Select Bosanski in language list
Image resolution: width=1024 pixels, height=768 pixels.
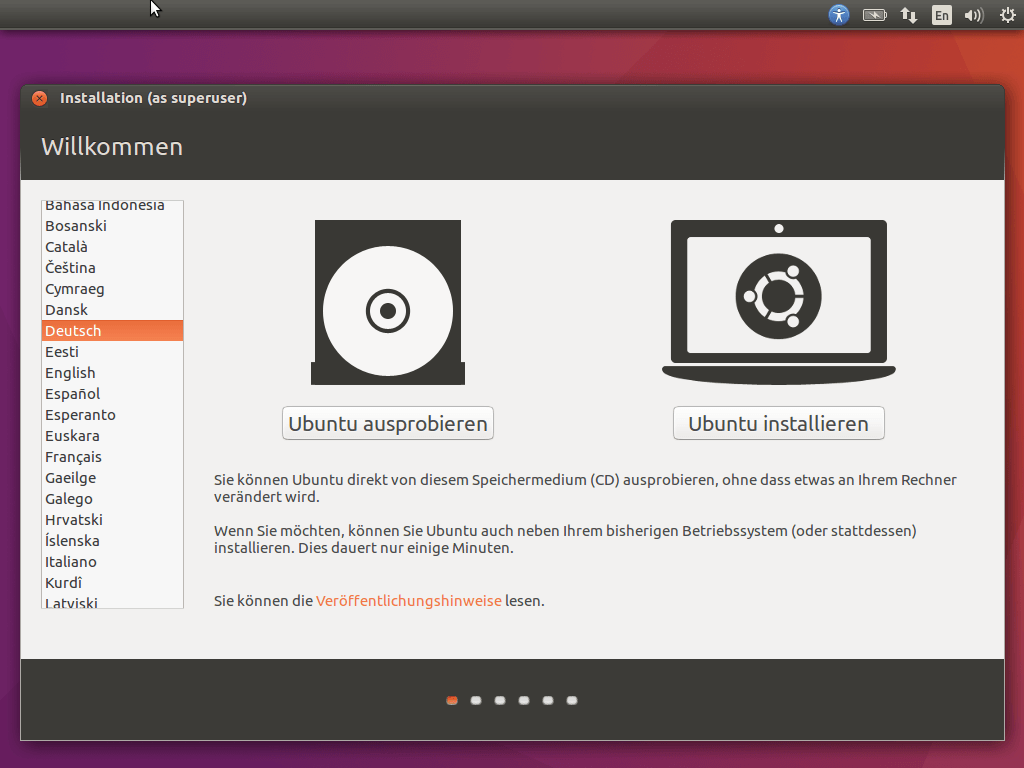click(x=112, y=226)
